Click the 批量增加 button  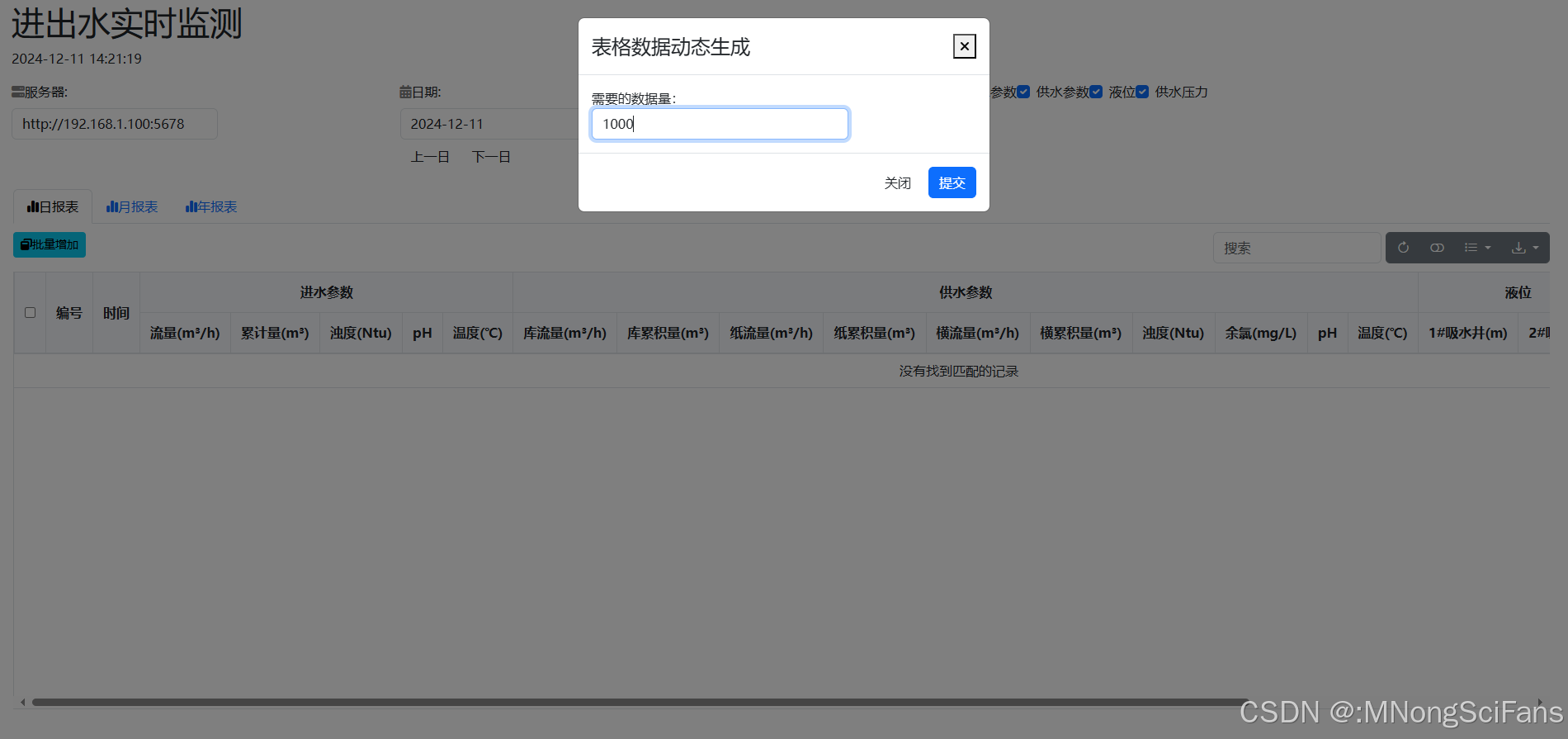[x=50, y=244]
